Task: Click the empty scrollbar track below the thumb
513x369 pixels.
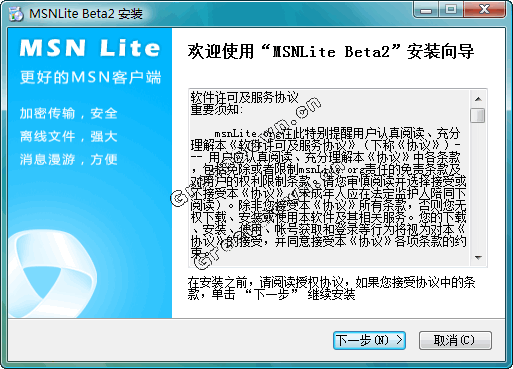Action: tap(478, 186)
